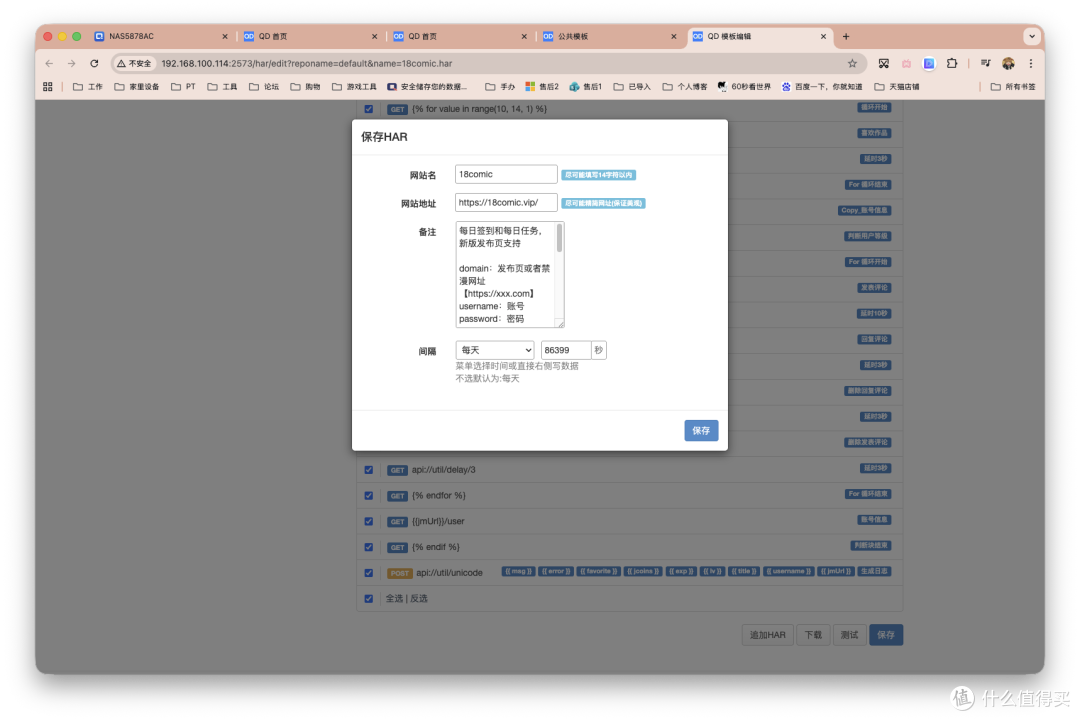
Task: Reload the page with the refresh icon
Action: (94, 63)
